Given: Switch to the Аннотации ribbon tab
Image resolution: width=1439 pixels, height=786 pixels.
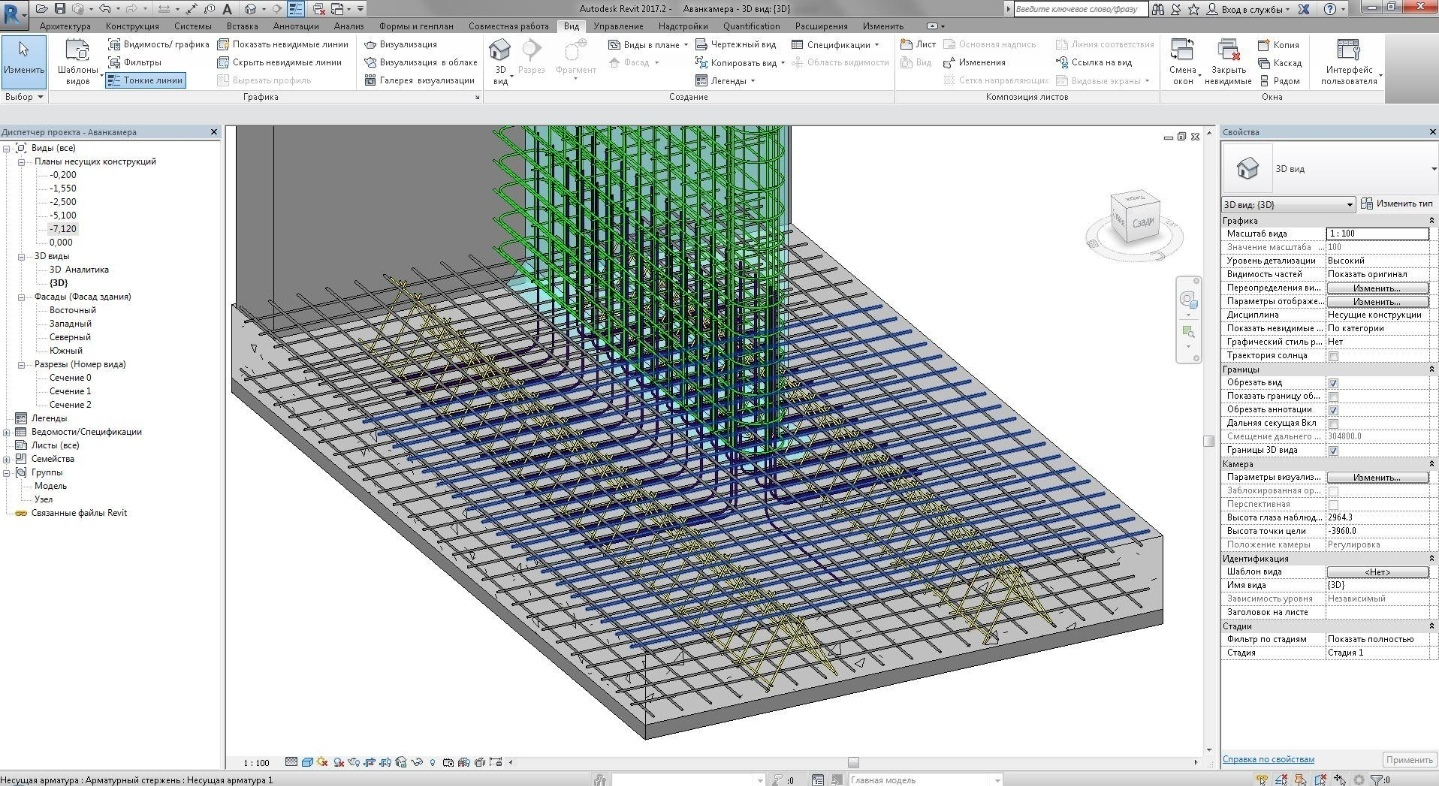Looking at the screenshot, I should point(295,26).
